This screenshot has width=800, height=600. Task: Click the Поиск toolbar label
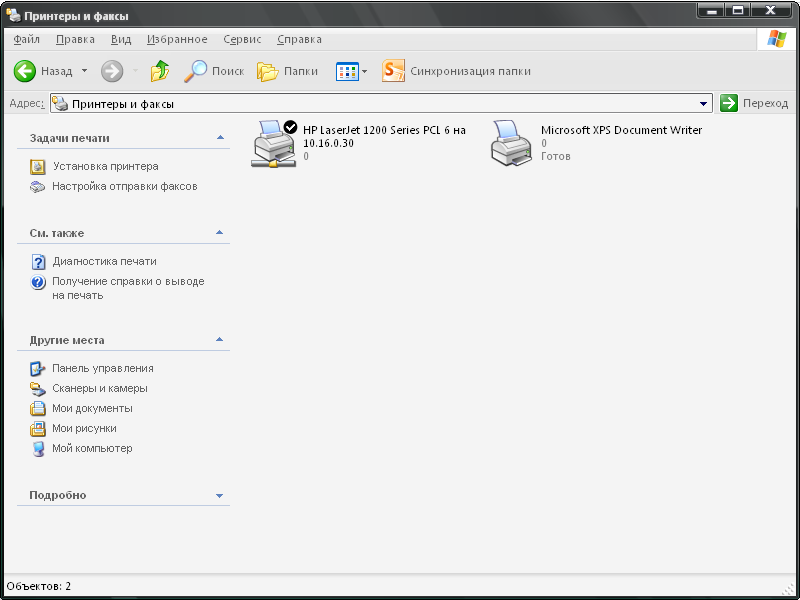click(x=228, y=71)
